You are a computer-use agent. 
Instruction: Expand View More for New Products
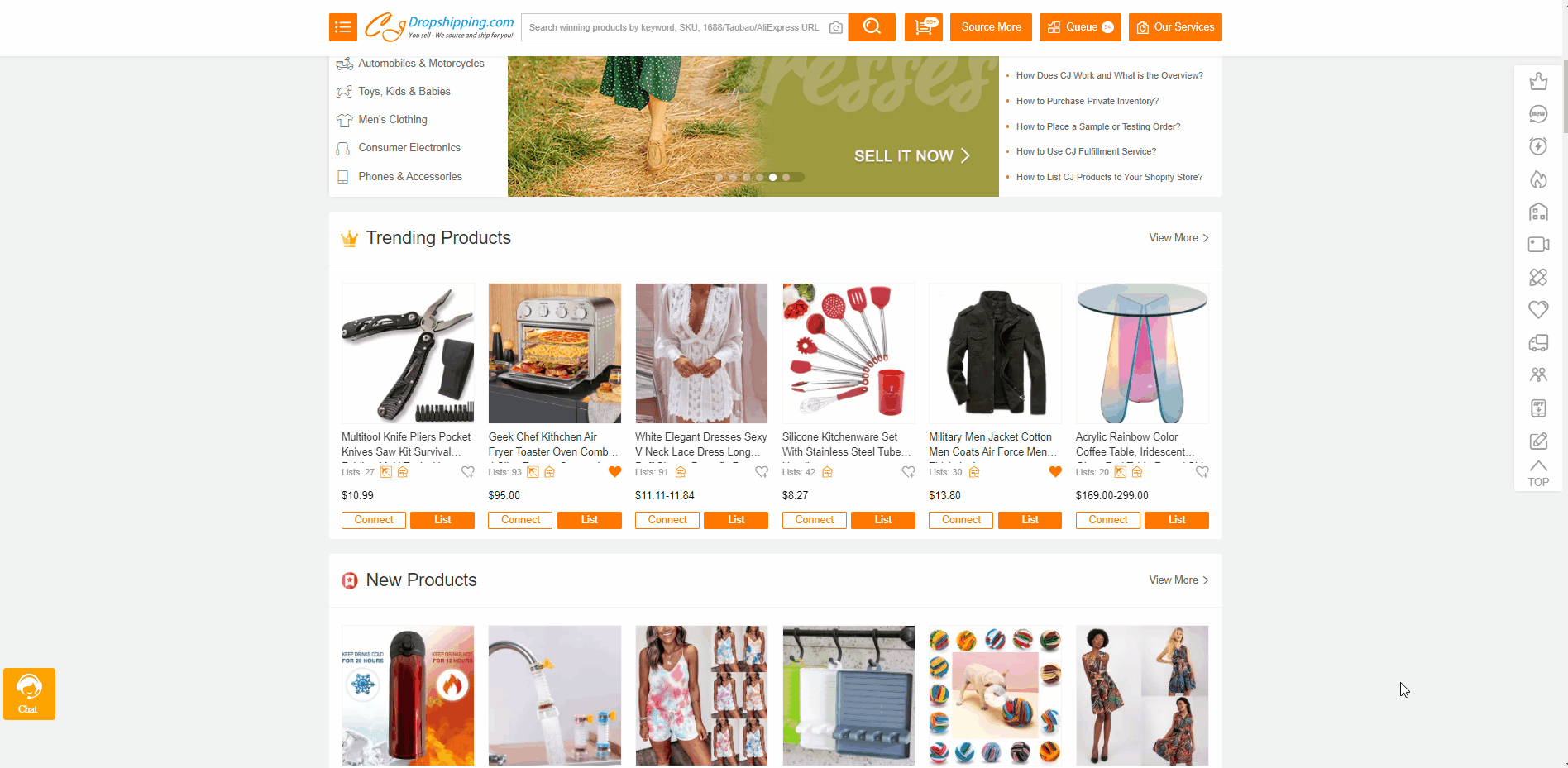[x=1178, y=580]
